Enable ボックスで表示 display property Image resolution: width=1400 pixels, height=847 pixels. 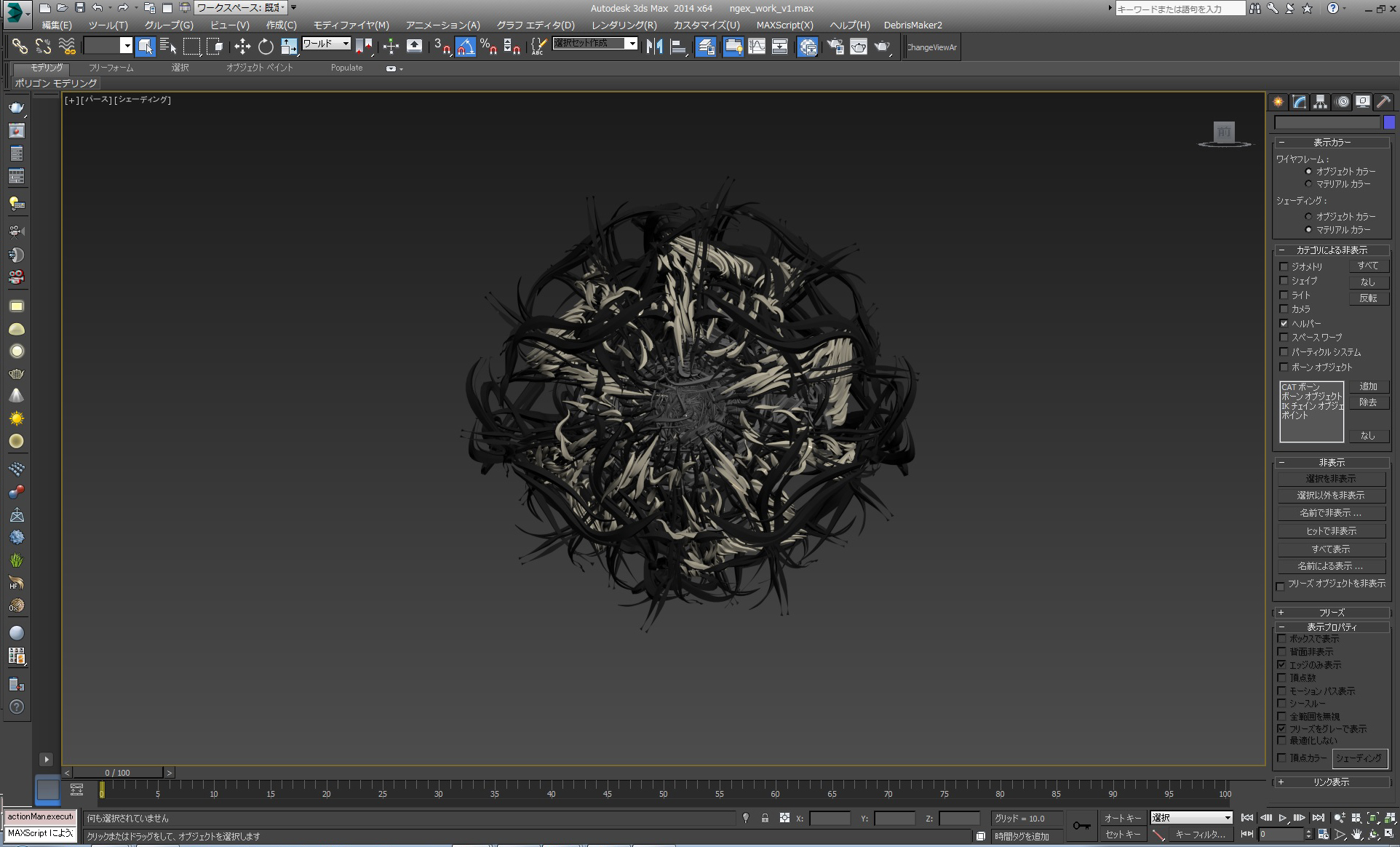click(1281, 639)
